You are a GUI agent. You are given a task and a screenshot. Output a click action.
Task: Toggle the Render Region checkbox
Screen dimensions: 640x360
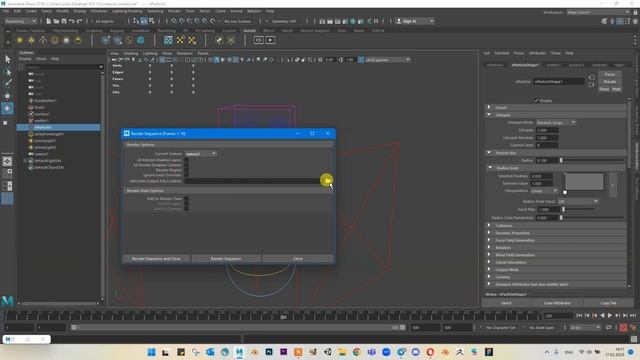(x=187, y=170)
